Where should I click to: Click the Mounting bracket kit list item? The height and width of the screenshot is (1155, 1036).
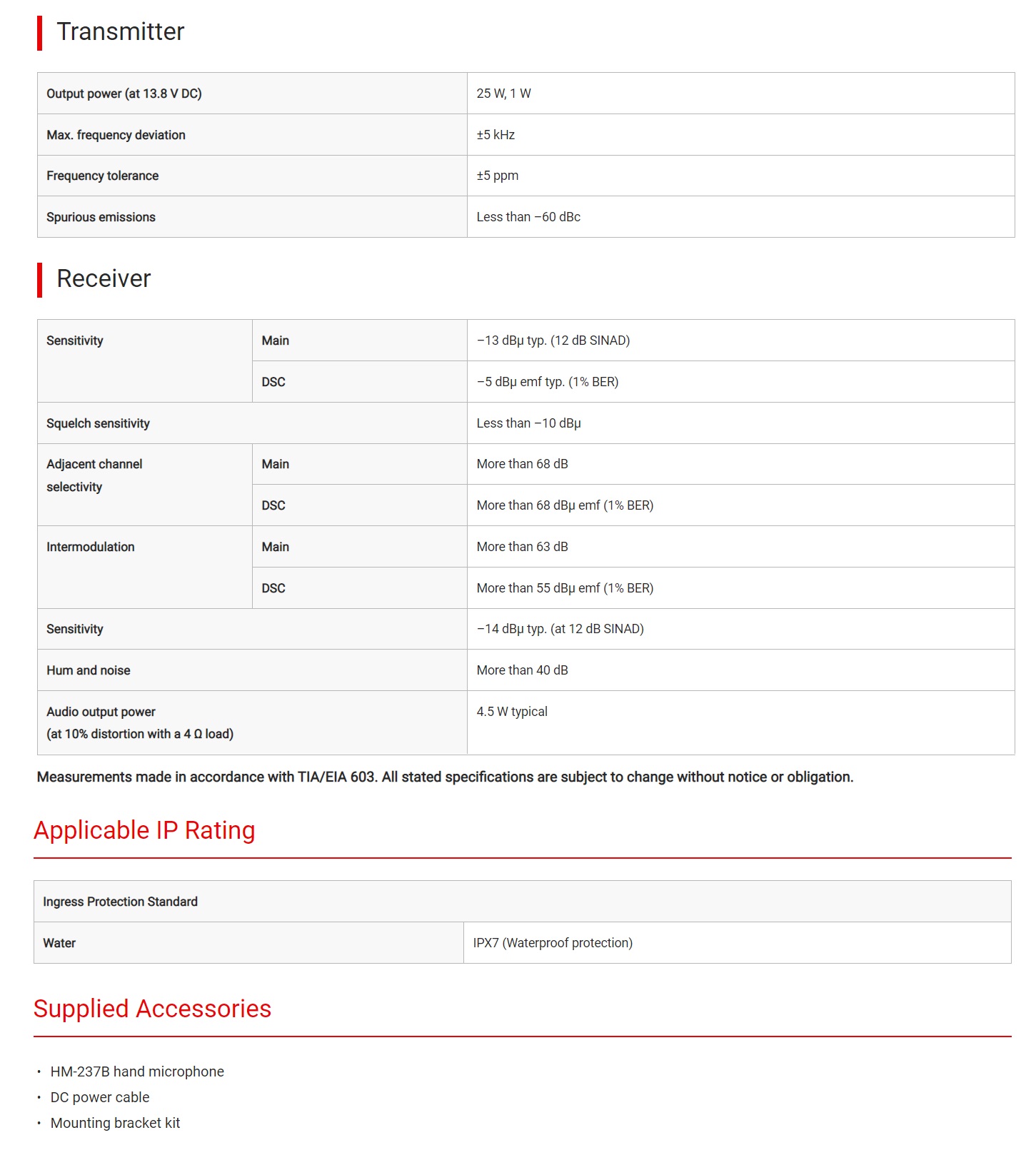[x=115, y=1123]
